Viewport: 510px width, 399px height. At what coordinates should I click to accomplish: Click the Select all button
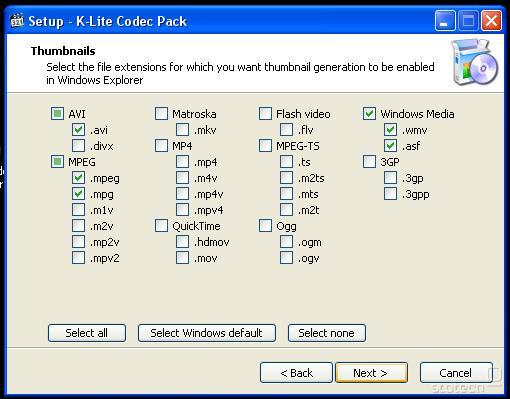(87, 333)
